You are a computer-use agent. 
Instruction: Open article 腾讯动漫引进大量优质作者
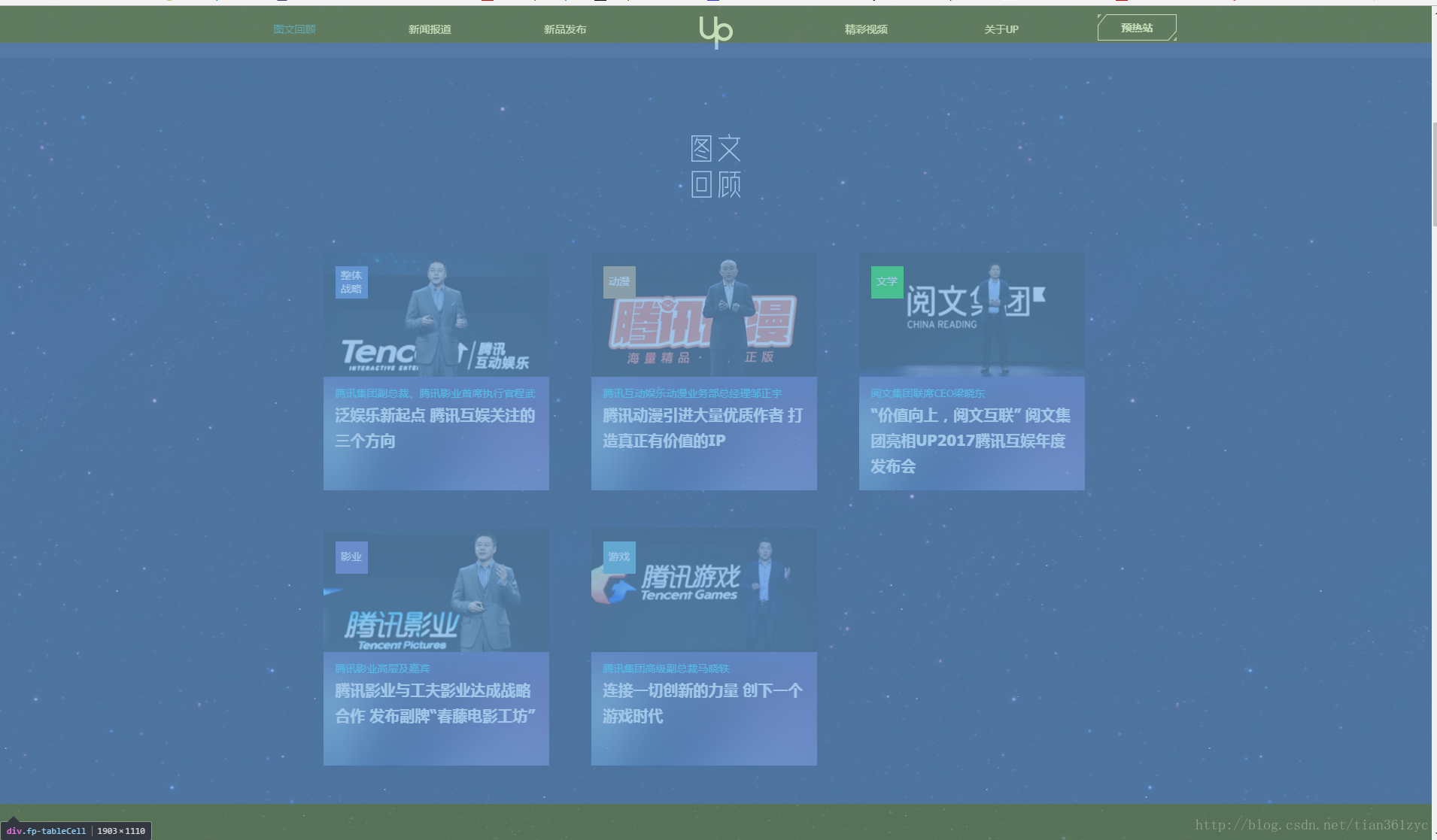703,428
